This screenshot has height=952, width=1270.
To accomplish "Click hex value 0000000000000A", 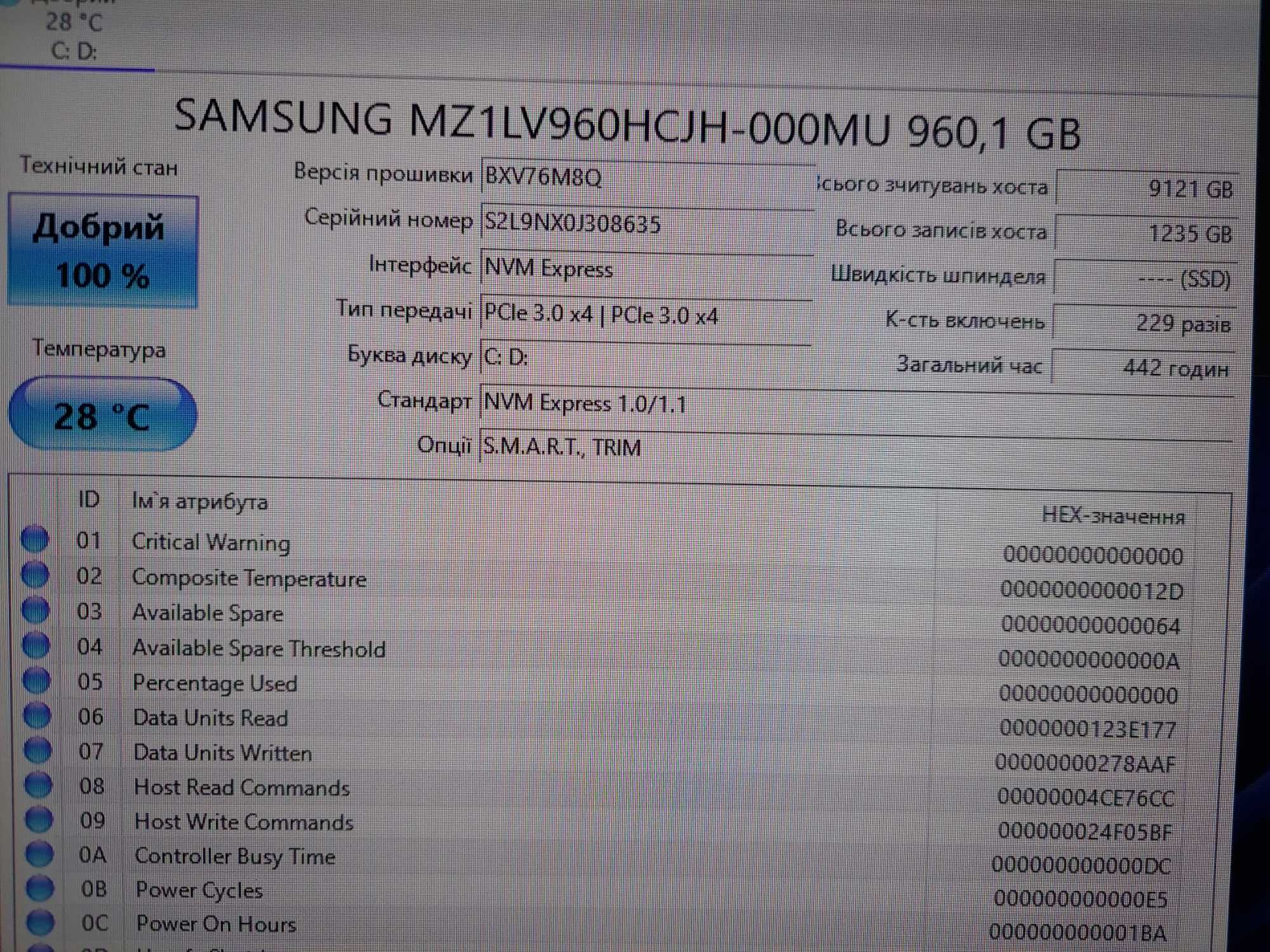I will (x=1089, y=660).
